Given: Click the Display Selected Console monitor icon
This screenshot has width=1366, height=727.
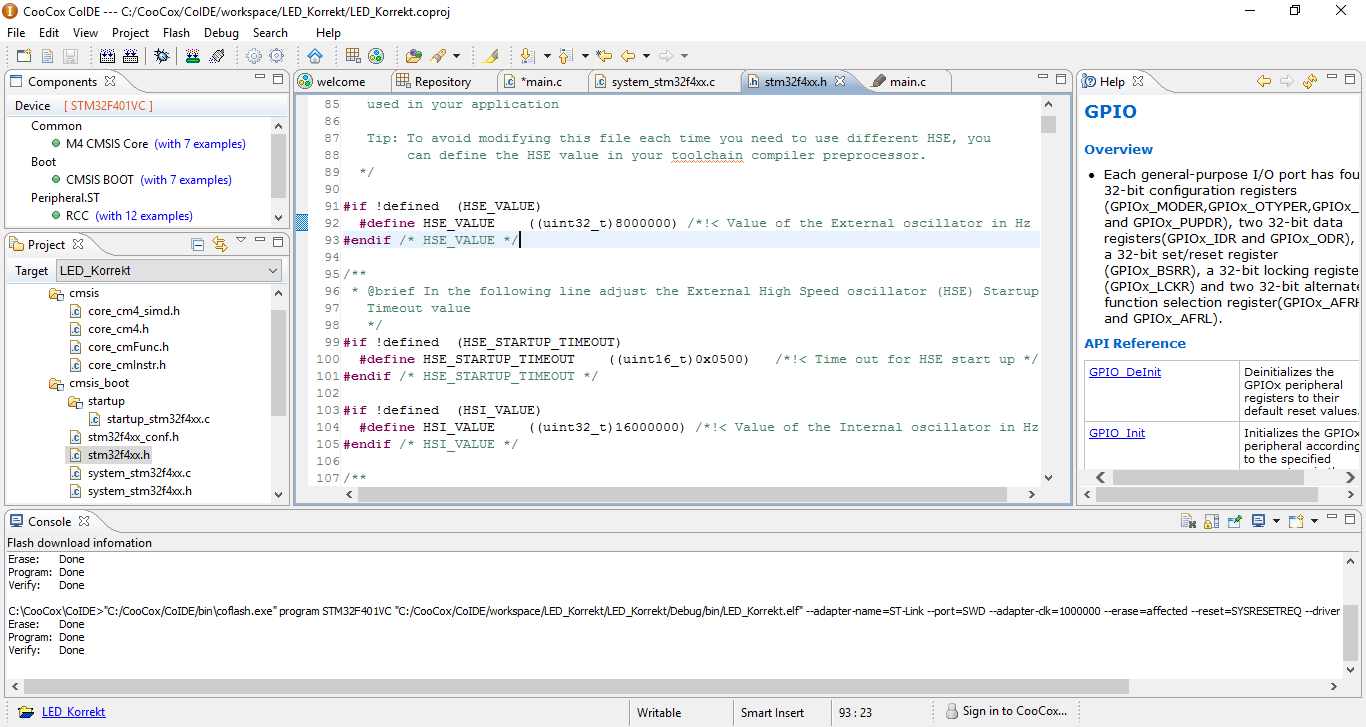Looking at the screenshot, I should coord(1258,521).
